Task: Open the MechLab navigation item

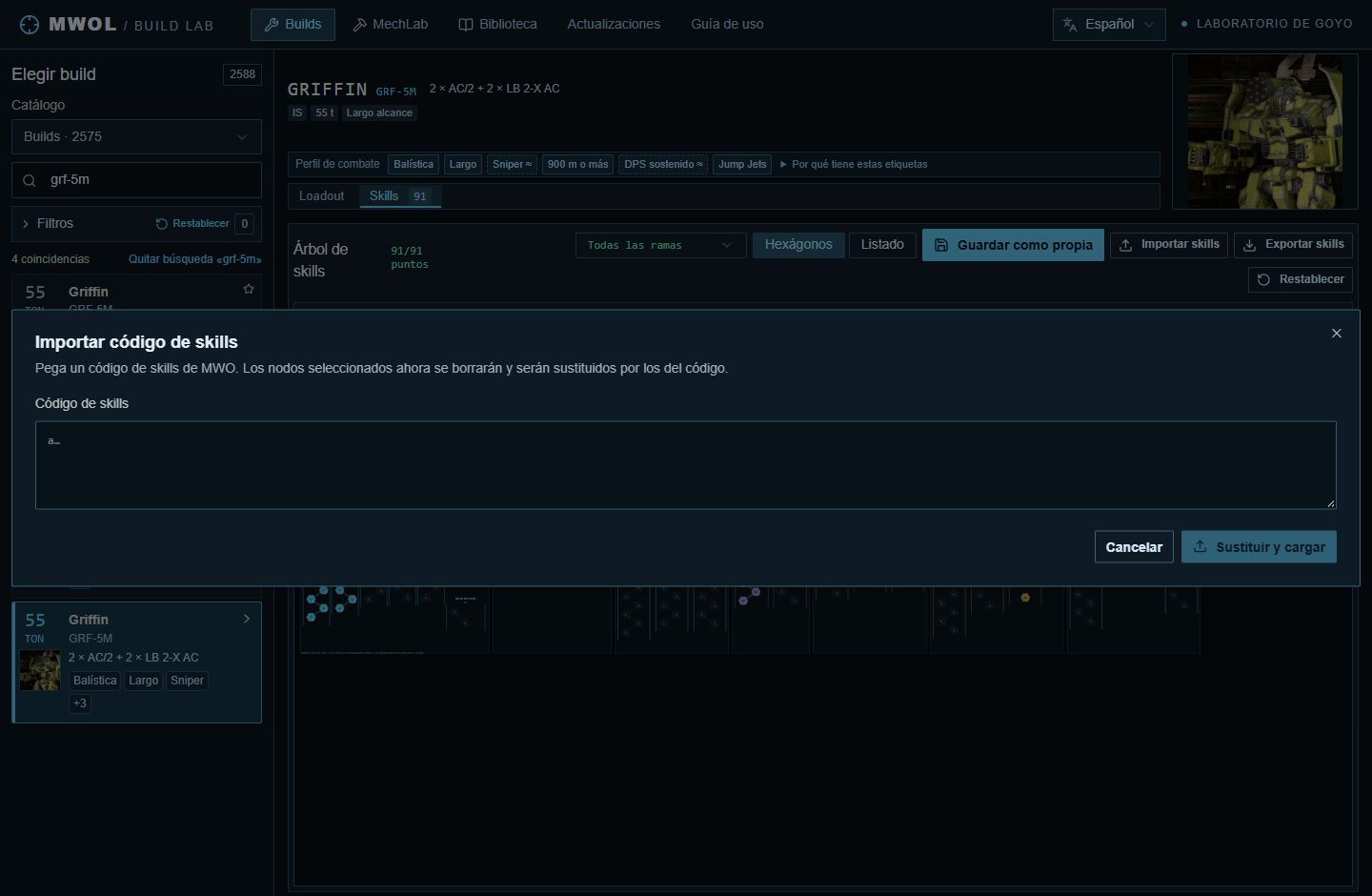Action: coord(390,25)
